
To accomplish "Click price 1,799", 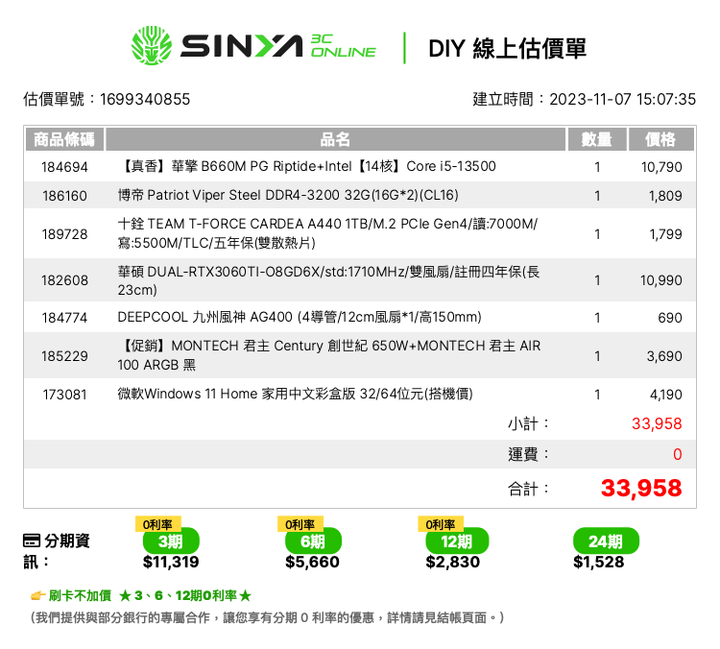I will pos(666,234).
